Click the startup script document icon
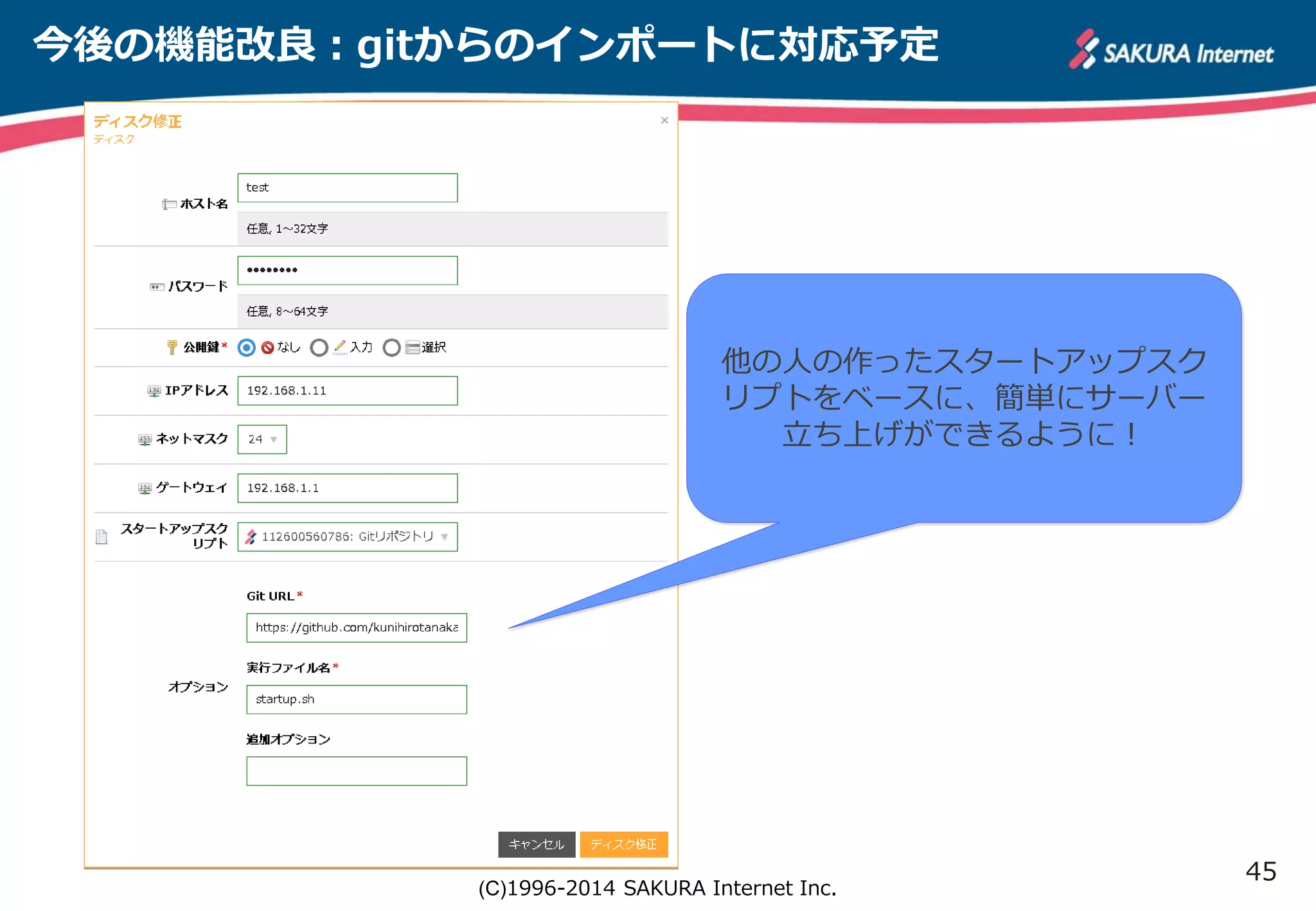The image size is (1316, 911). tap(102, 536)
